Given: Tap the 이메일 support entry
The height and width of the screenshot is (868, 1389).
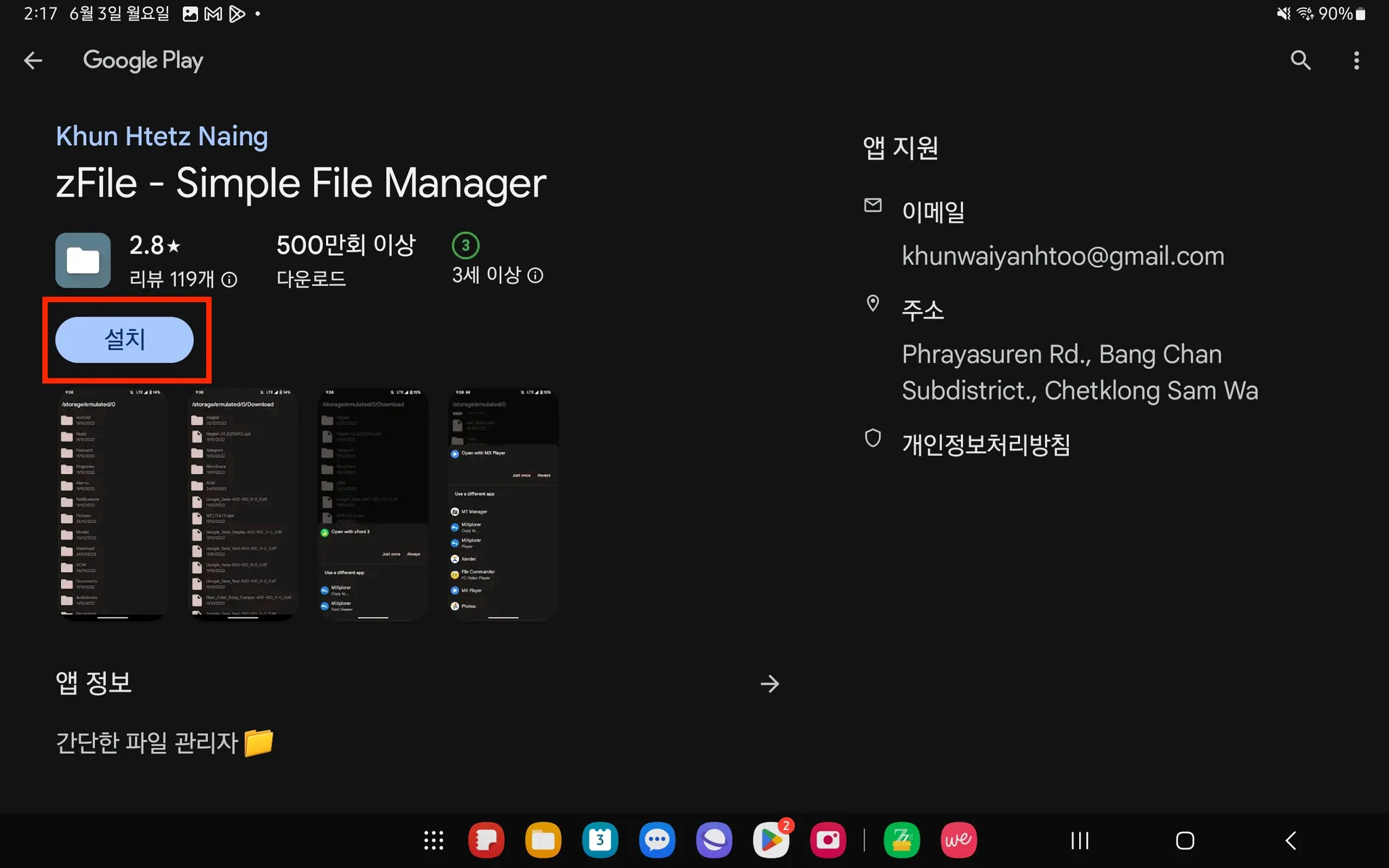Looking at the screenshot, I should coord(933,212).
